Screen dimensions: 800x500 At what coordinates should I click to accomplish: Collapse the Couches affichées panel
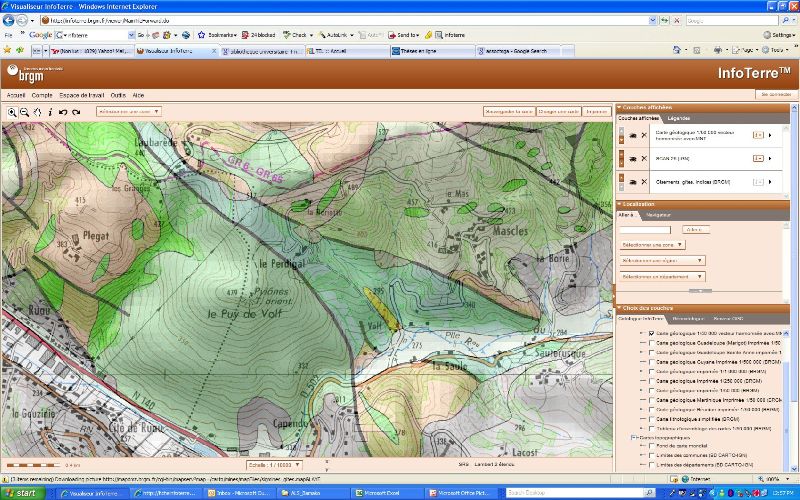point(619,107)
